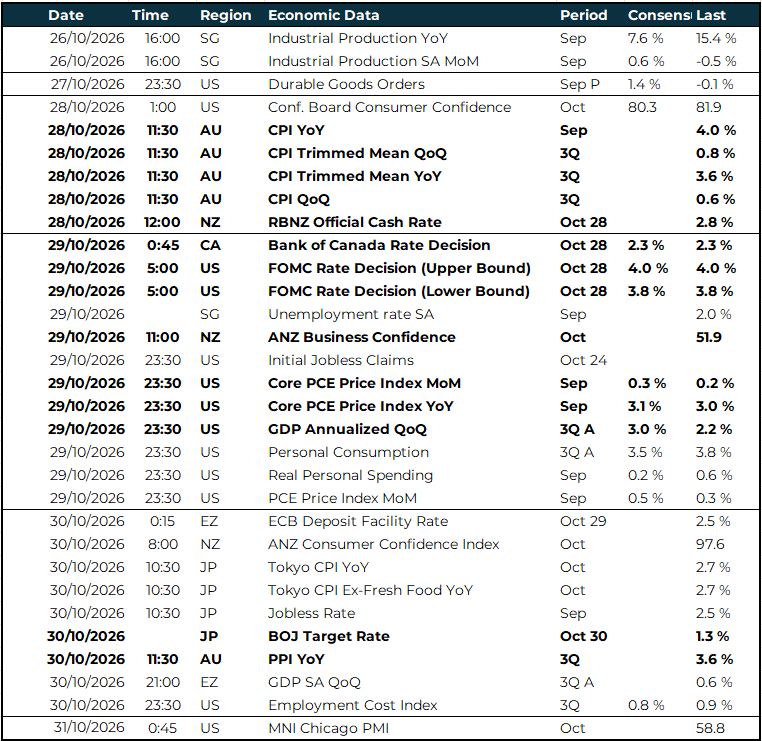Click the 58.8 last value
The width and height of the screenshot is (762, 741).
coord(710,728)
